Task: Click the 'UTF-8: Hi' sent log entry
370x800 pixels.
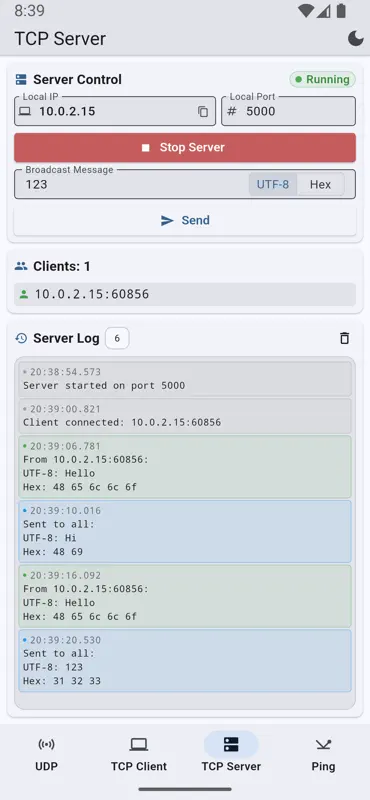Action: (x=185, y=531)
